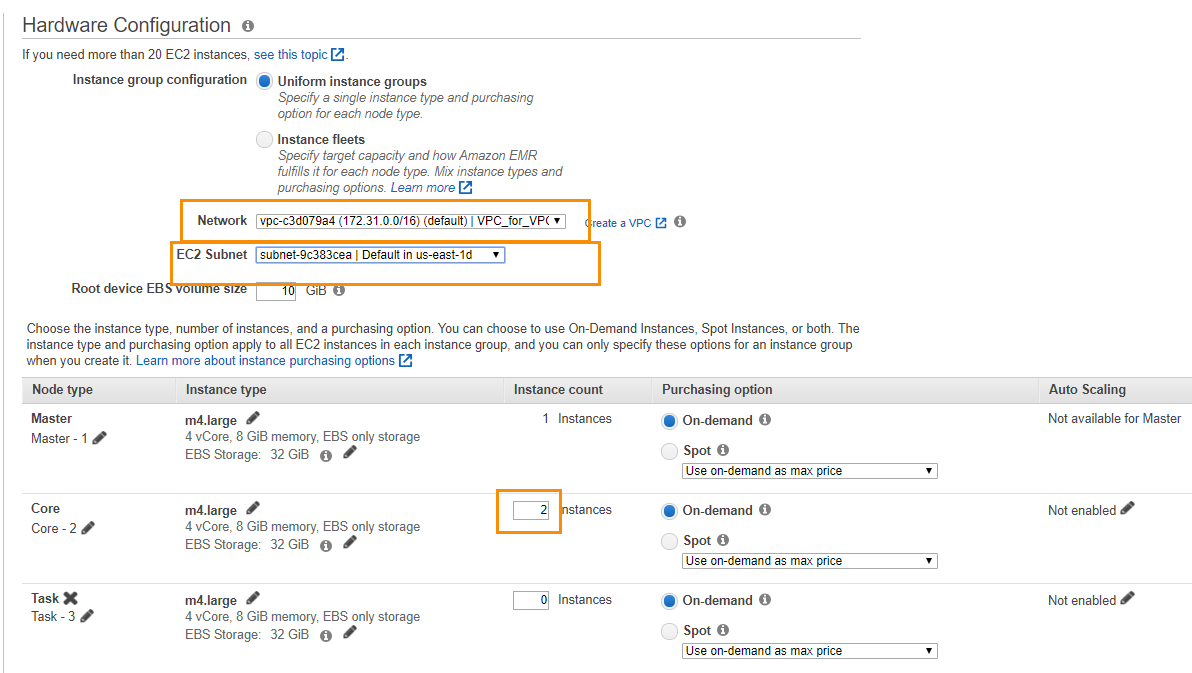Viewport: 1192px width, 673px height.
Task: Open external link icon after instance purchasing options
Action: 406,360
